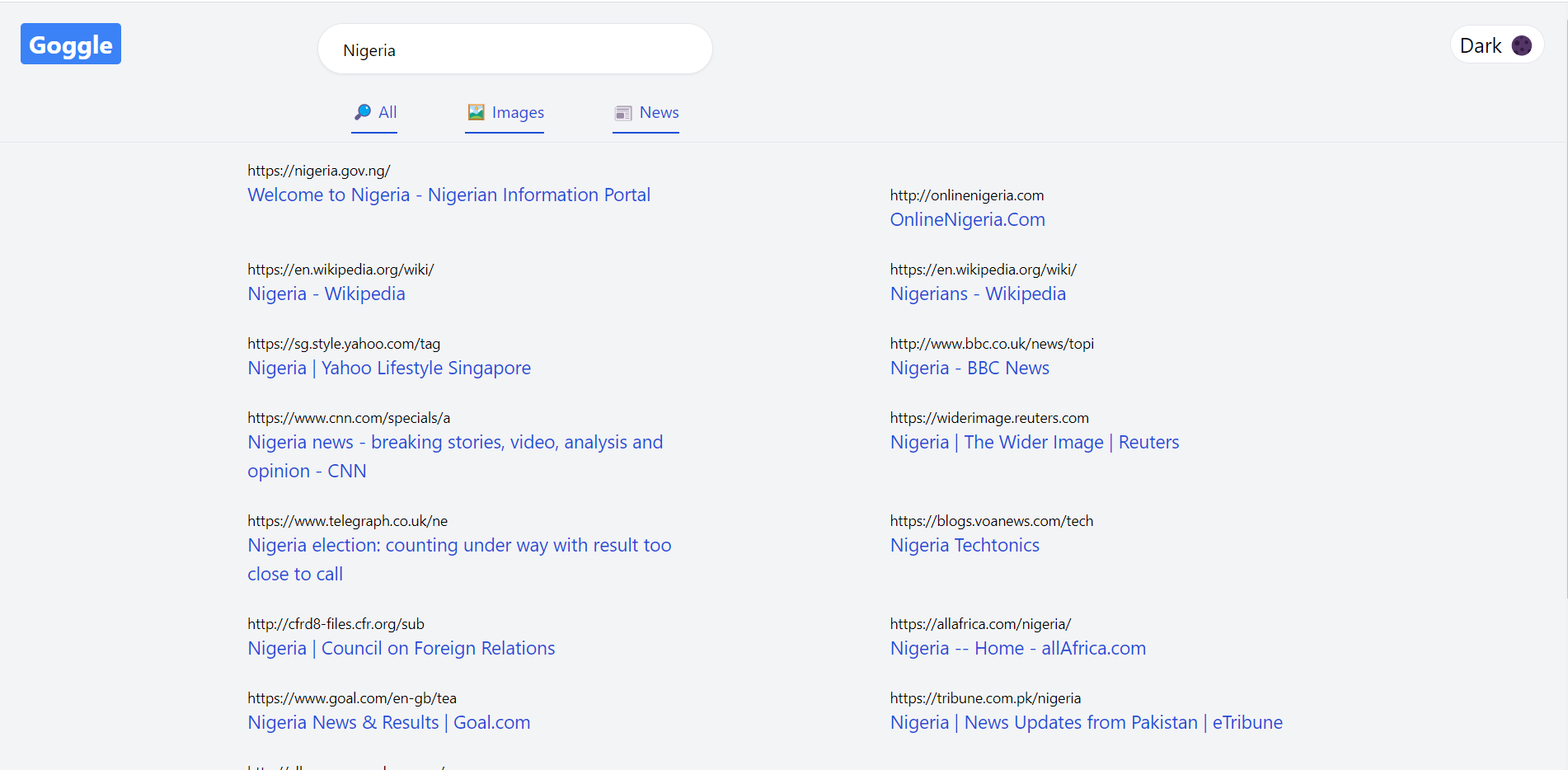Open Nigeria Yahoo Lifestyle Singapore link
This screenshot has width=1568, height=770.
(x=388, y=369)
